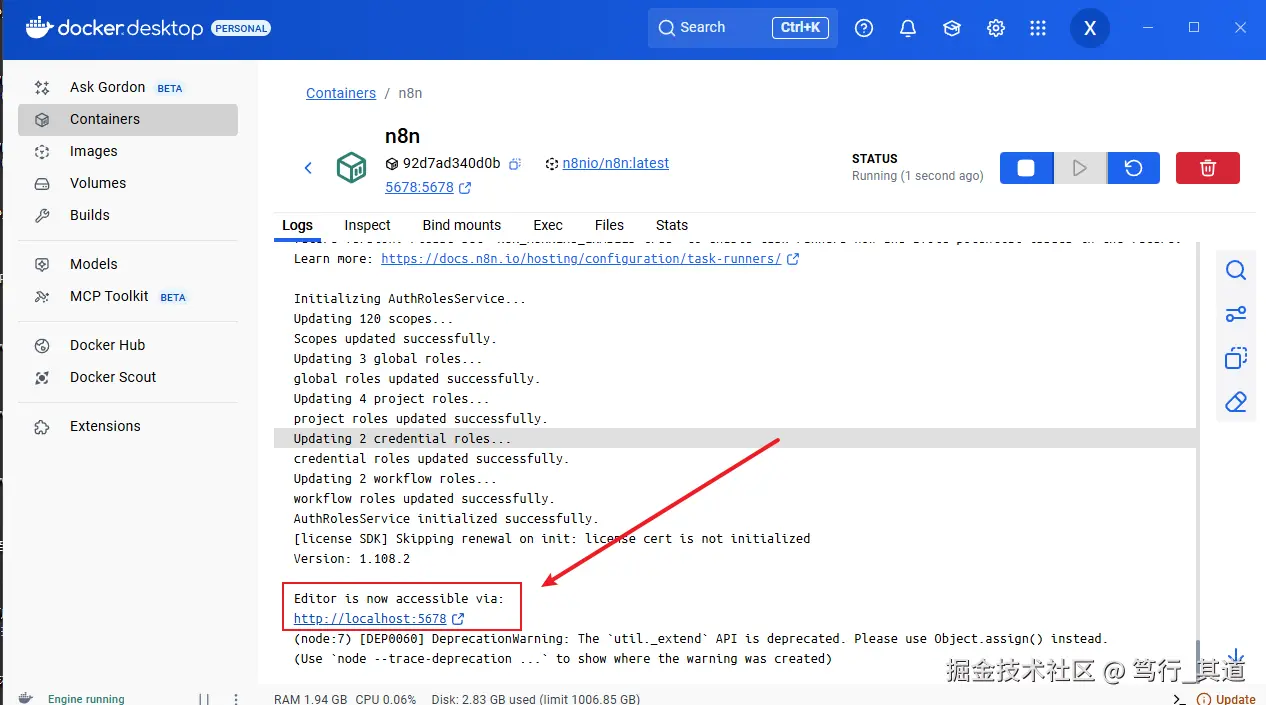The height and width of the screenshot is (705, 1266).
Task: Switch to the Files tab
Action: point(609,225)
